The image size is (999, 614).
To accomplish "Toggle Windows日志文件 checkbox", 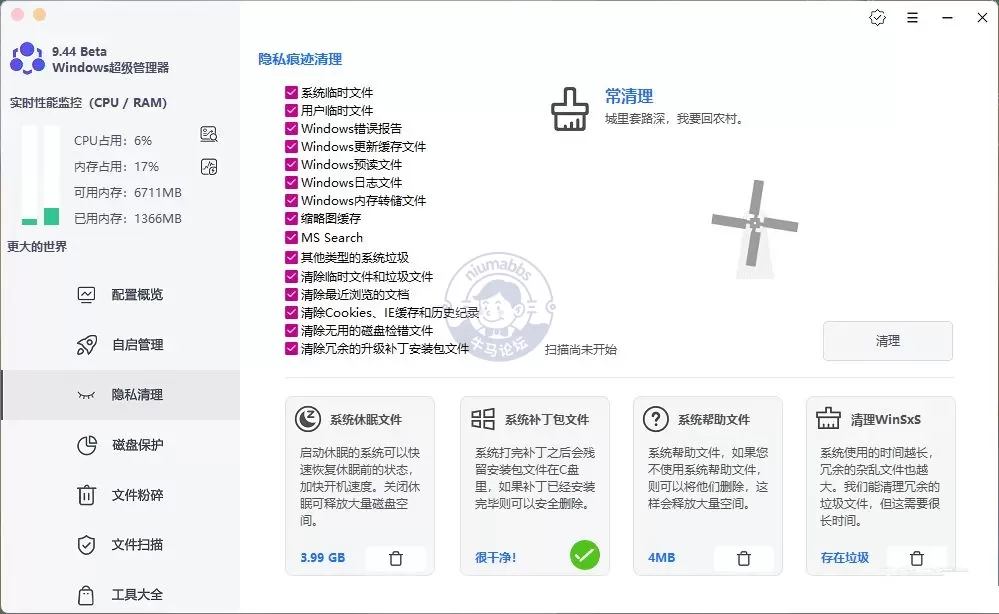I will coord(291,182).
